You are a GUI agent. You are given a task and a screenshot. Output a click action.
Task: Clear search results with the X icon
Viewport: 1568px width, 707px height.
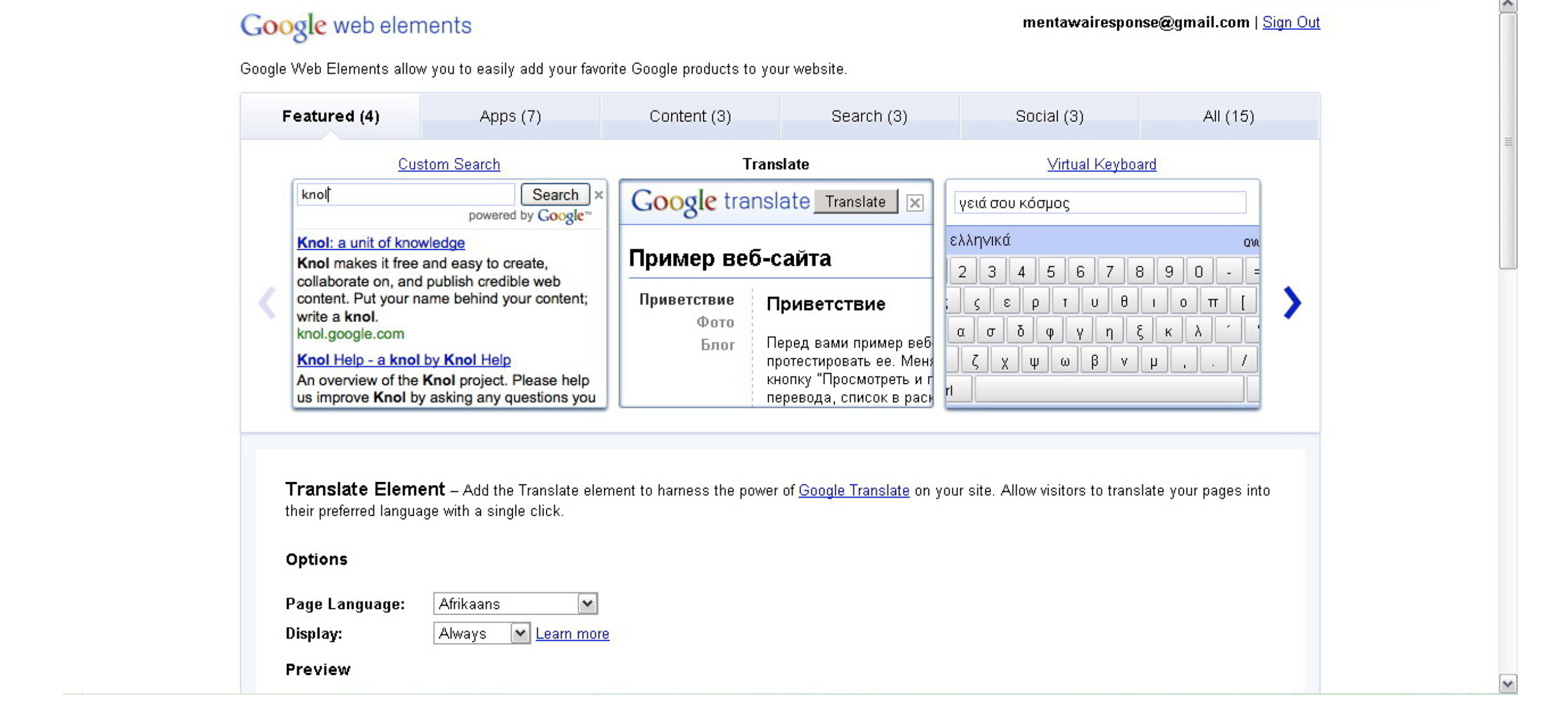(599, 195)
